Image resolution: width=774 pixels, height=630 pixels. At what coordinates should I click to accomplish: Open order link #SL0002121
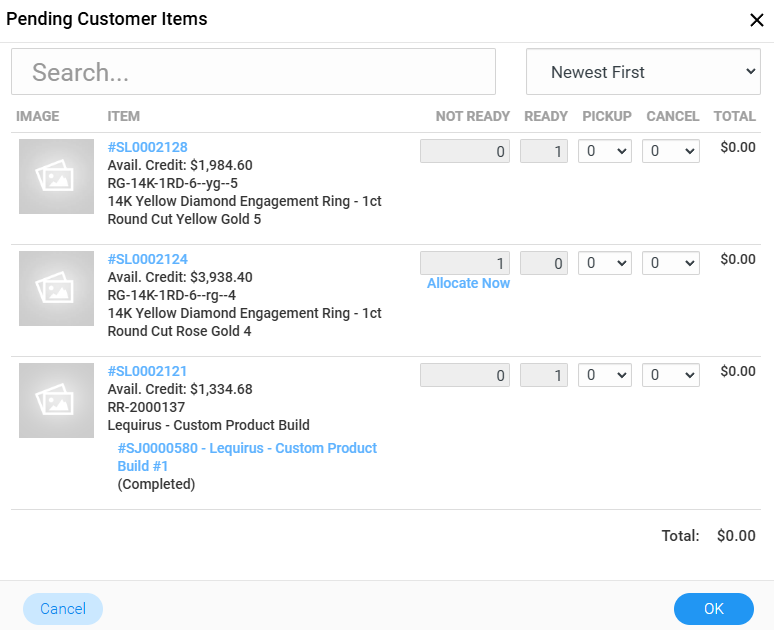147,371
